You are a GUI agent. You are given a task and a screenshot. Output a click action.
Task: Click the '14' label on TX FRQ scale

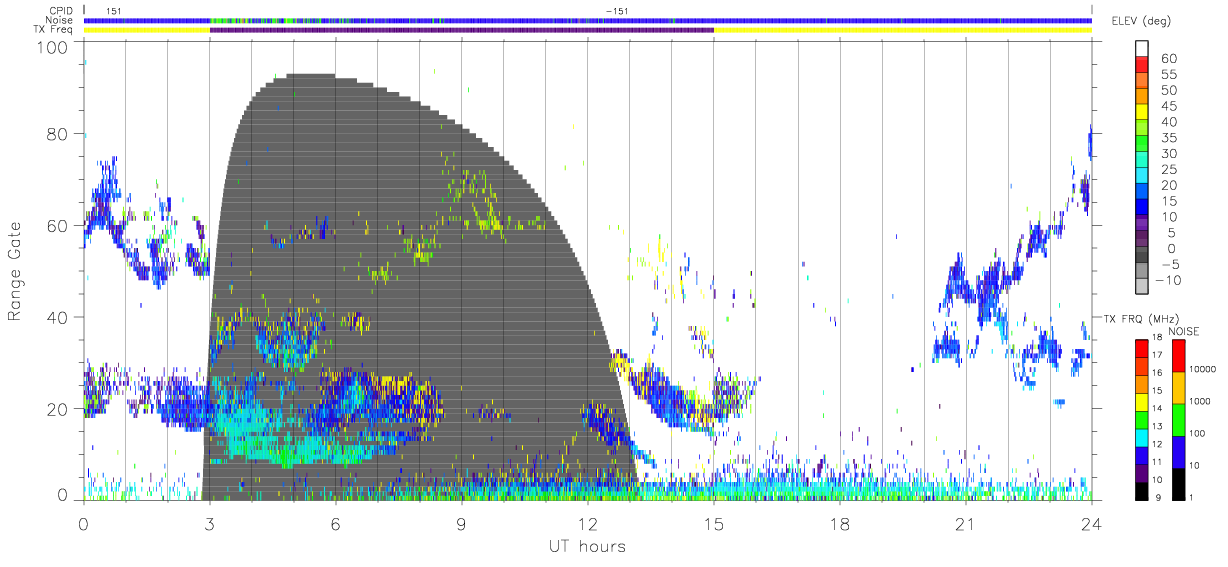(x=1156, y=408)
